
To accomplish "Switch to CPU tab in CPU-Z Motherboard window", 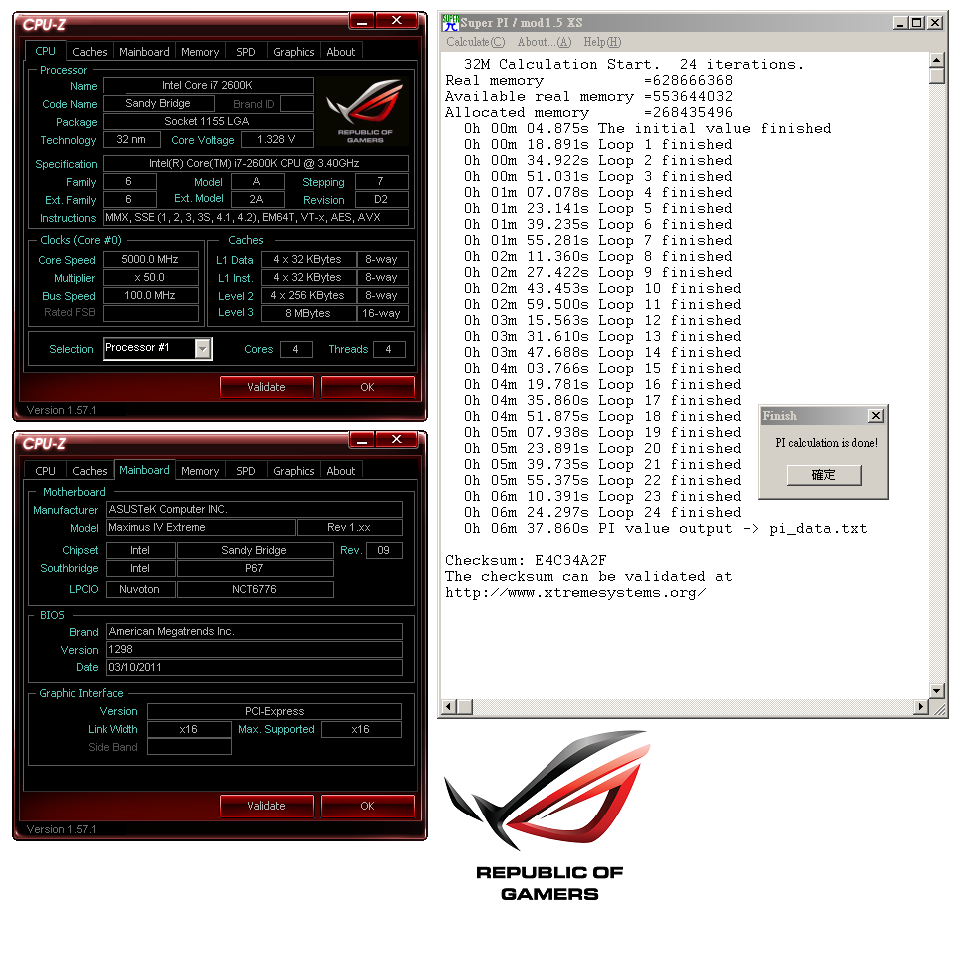I will click(45, 470).
